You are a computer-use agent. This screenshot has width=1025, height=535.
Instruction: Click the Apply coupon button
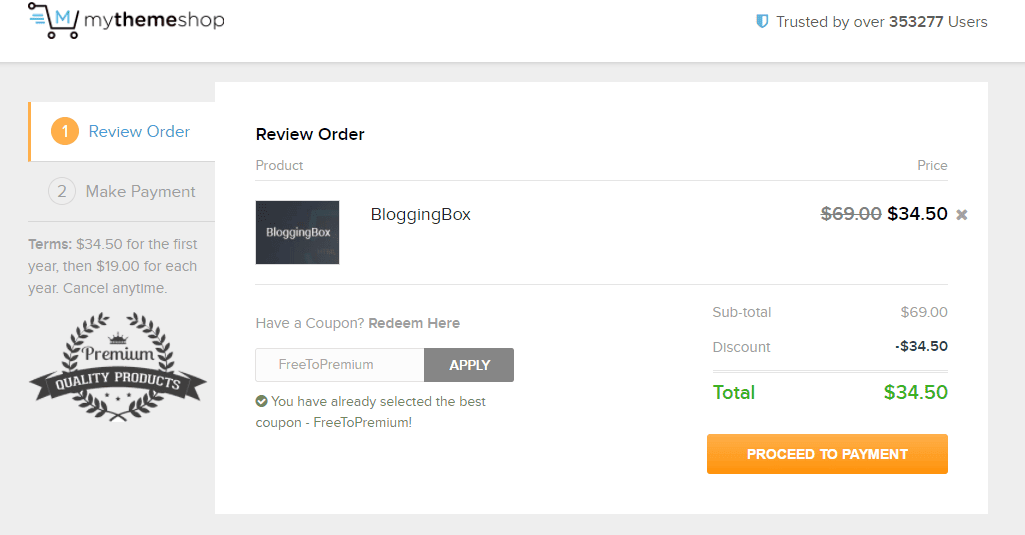(469, 365)
